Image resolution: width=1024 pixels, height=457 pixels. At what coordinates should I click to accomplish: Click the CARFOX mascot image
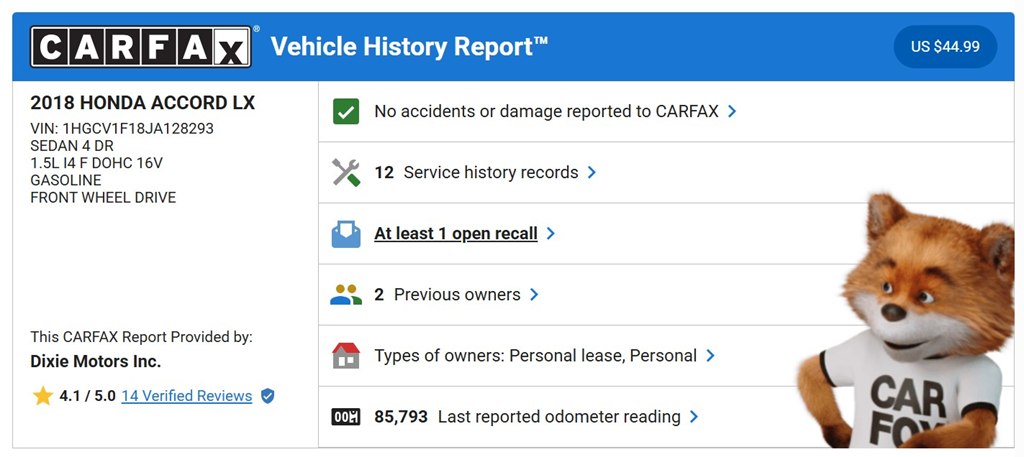click(x=908, y=321)
